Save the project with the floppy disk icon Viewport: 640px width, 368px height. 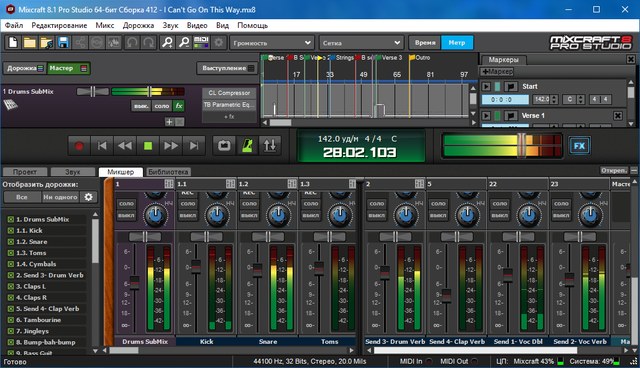pos(63,42)
